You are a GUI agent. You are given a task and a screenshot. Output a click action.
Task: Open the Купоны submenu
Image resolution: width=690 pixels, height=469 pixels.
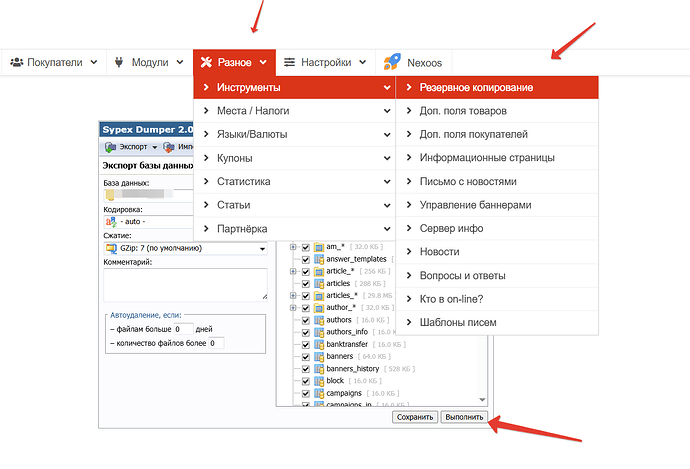[294, 158]
